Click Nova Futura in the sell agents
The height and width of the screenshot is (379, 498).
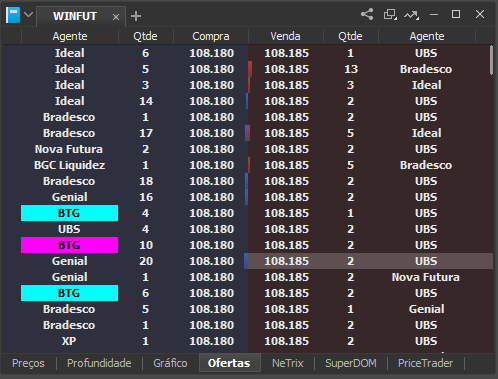[x=426, y=277]
